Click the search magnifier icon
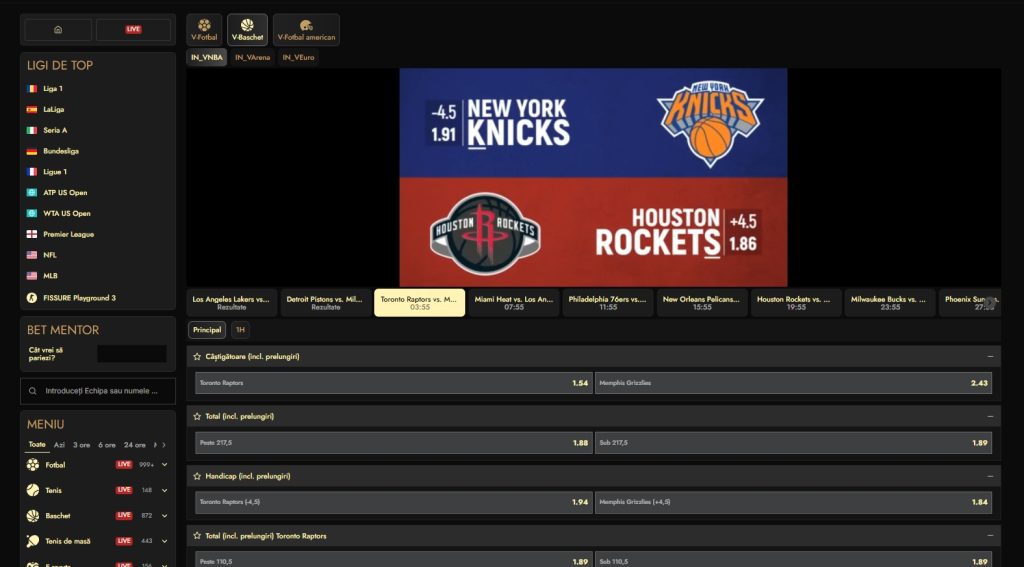Image resolution: width=1024 pixels, height=567 pixels. point(33,391)
